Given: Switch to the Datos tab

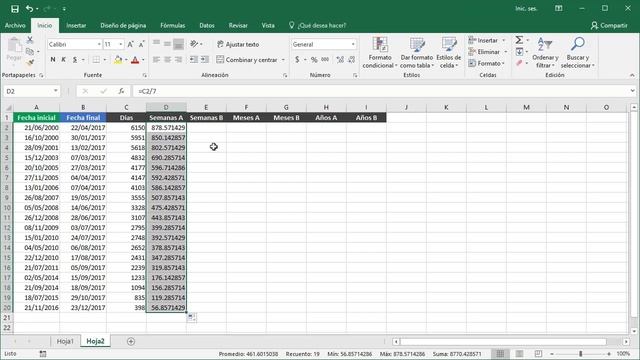Looking at the screenshot, I should pos(207,25).
